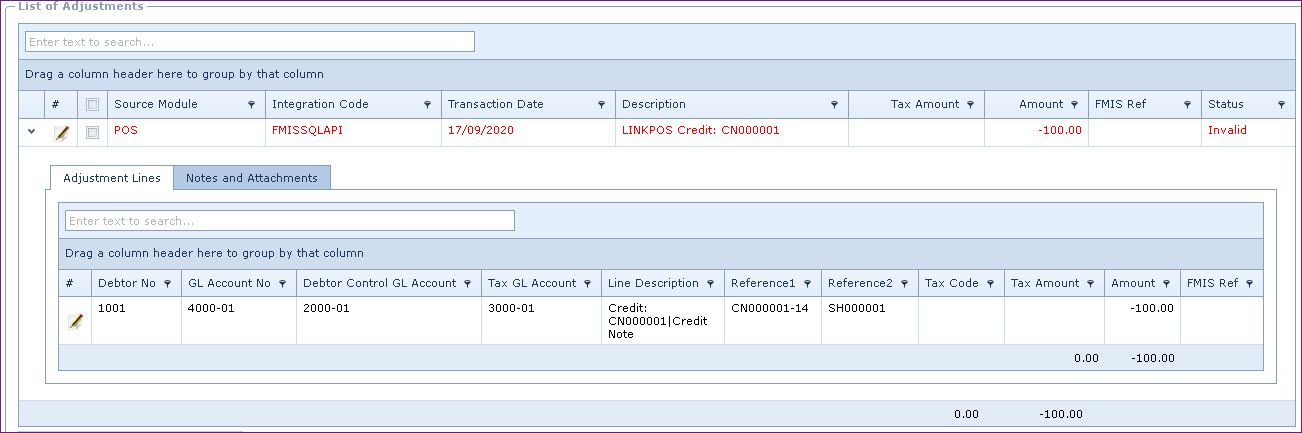Check the POS adjustment row checkbox
The image size is (1302, 433).
93,132
